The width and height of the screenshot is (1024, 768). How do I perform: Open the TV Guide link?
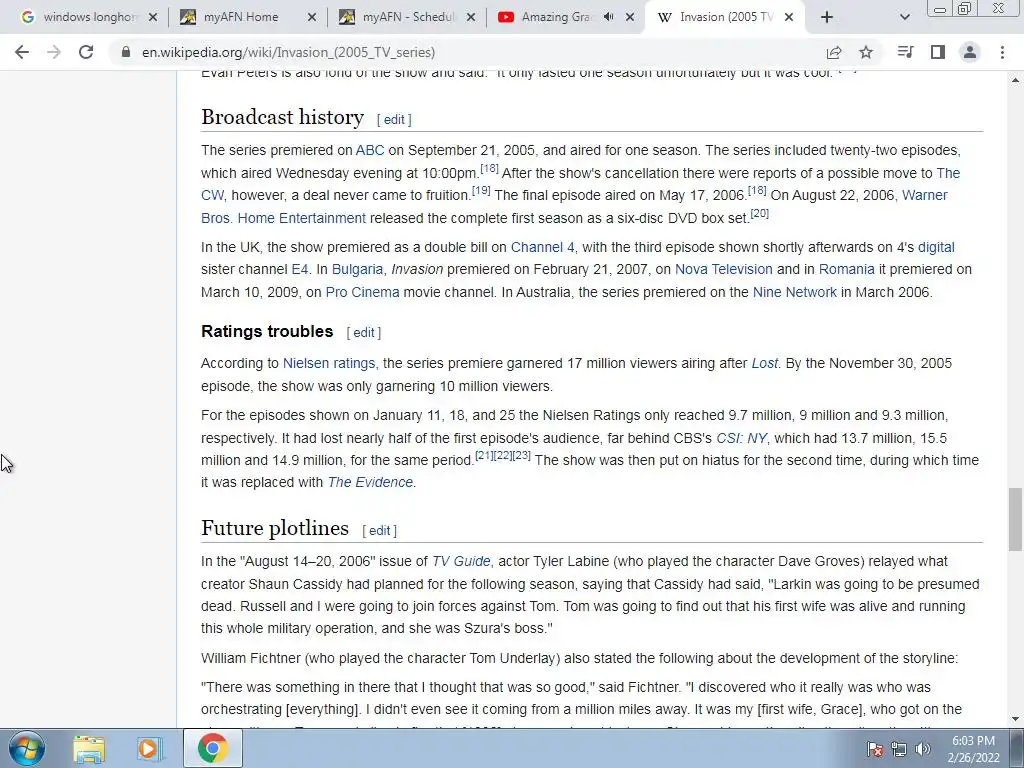[461, 562]
